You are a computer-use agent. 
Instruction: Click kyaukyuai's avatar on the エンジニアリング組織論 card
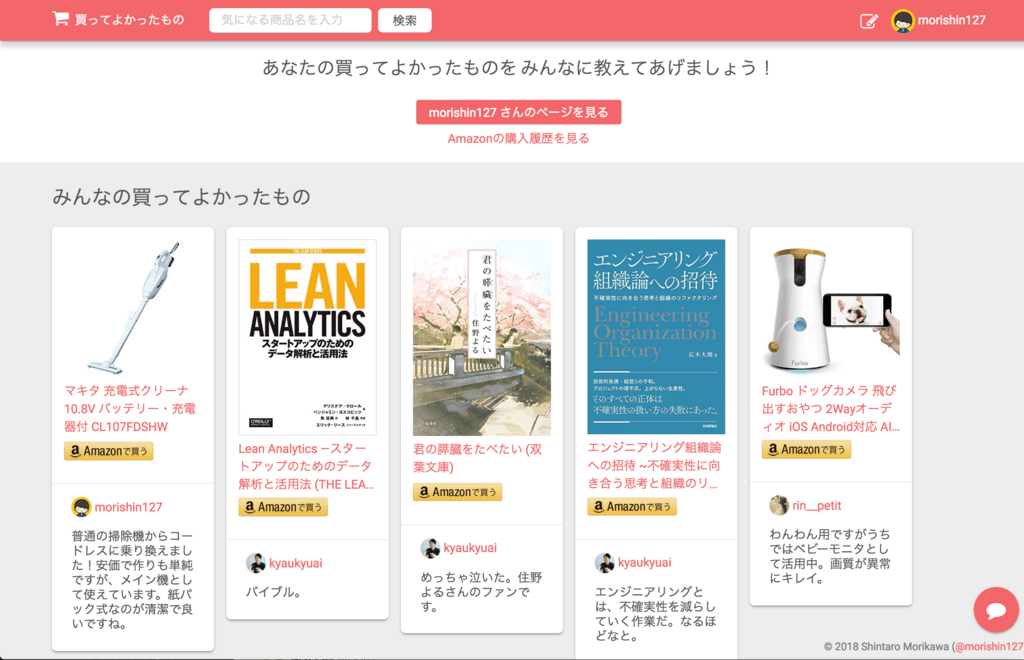(x=604, y=562)
